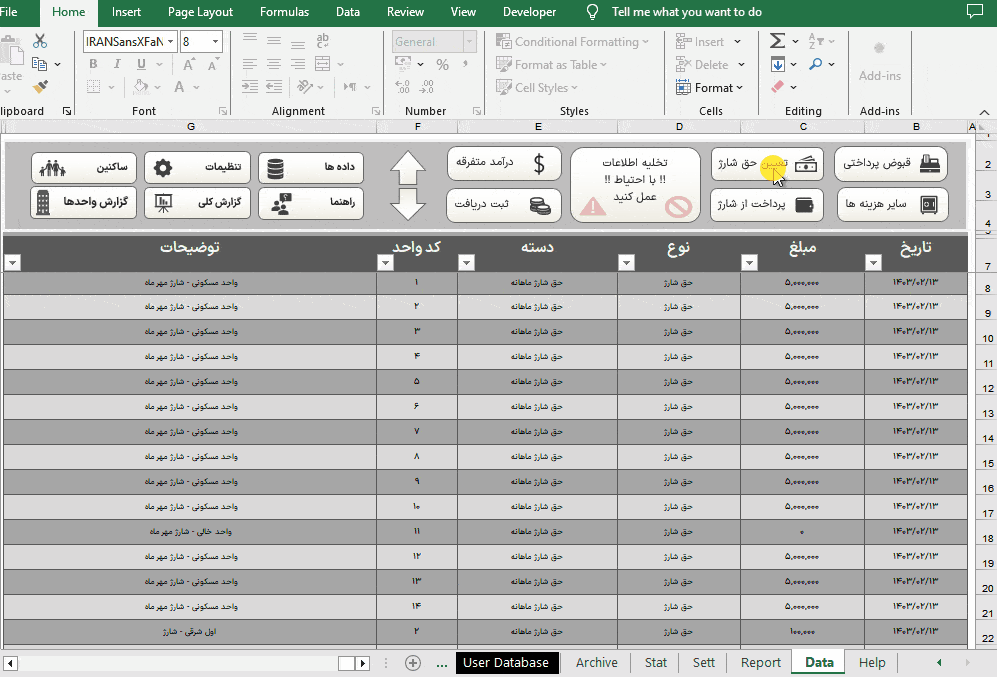
Task: Open Cell Styles dropdown
Action: point(537,87)
